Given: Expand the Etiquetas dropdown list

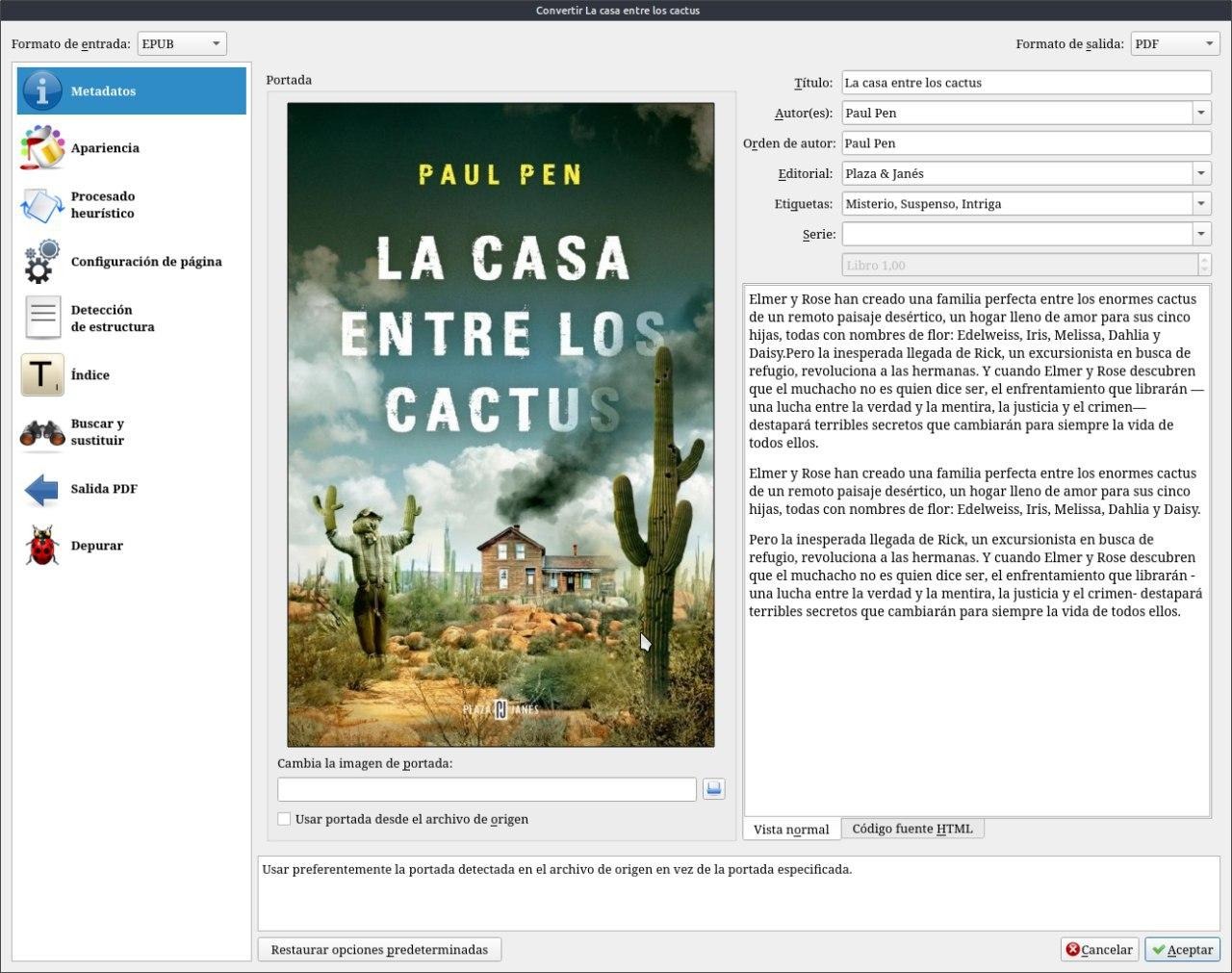Looking at the screenshot, I should tap(1201, 204).
